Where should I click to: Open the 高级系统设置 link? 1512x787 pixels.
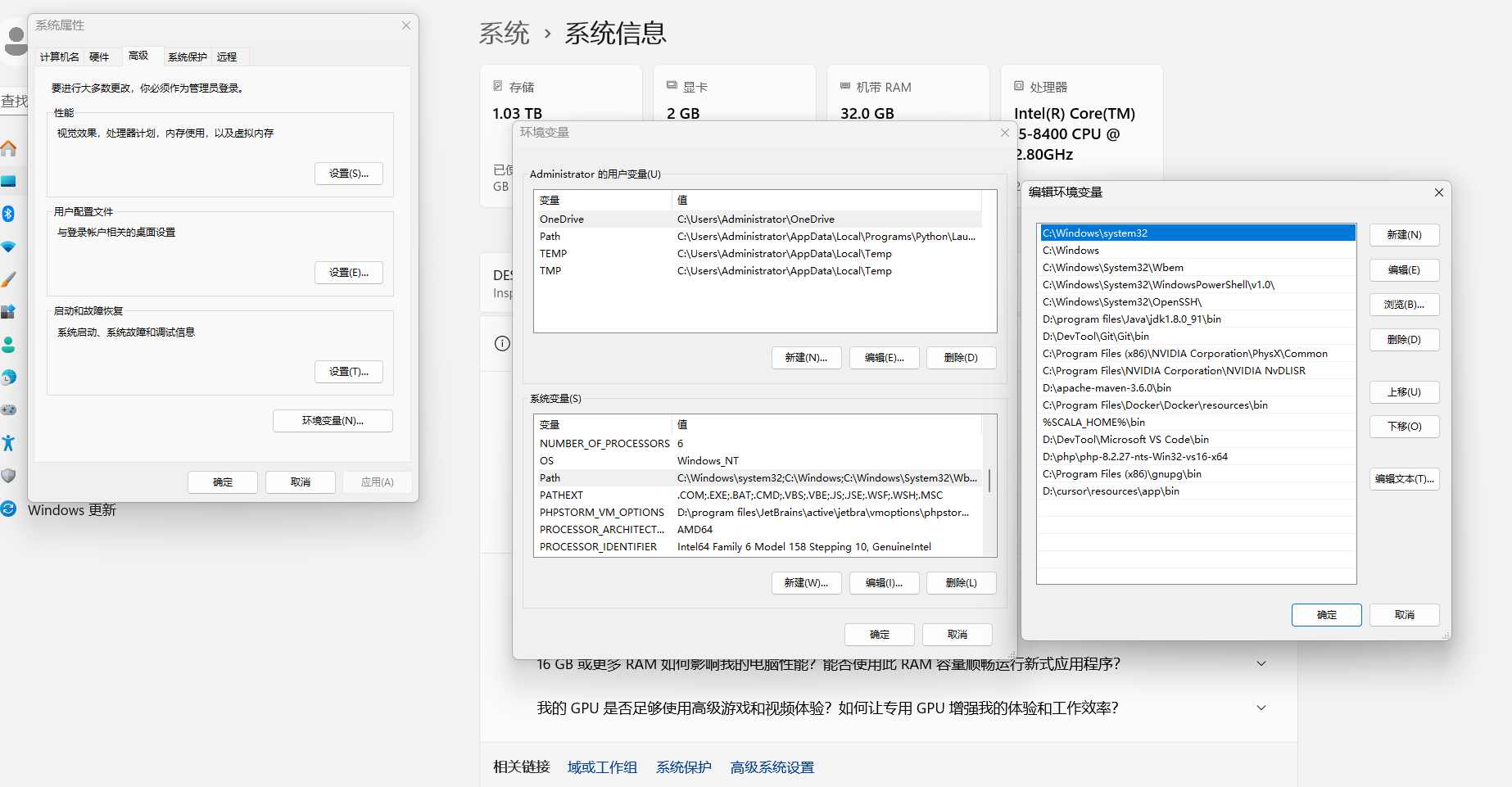tap(772, 767)
